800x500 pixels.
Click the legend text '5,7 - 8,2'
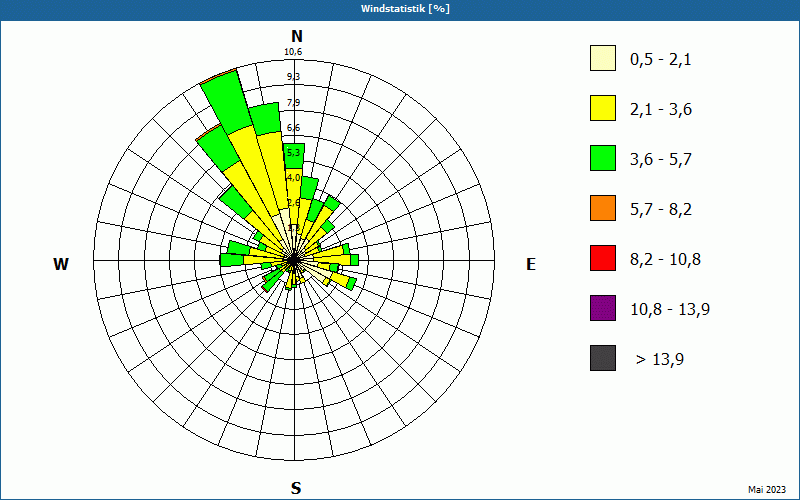click(661, 210)
